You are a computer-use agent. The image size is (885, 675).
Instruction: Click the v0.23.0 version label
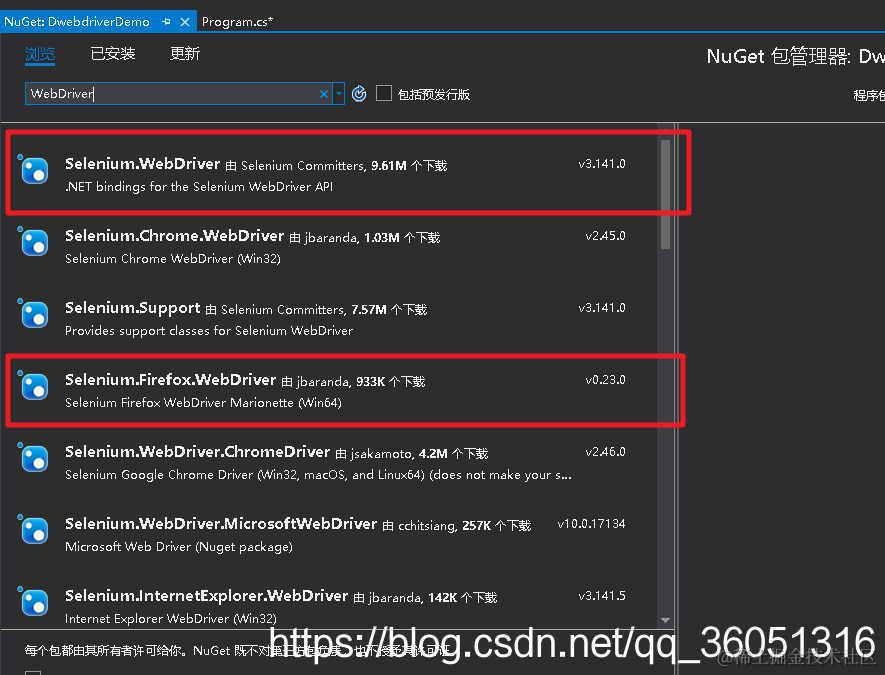click(605, 380)
